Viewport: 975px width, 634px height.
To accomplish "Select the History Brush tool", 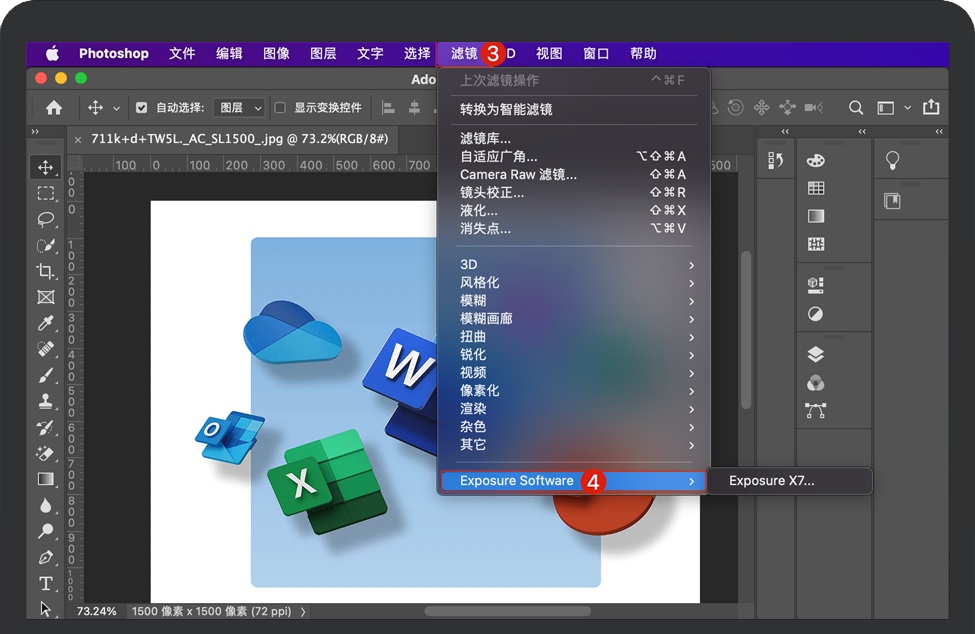I will pyautogui.click(x=45, y=428).
